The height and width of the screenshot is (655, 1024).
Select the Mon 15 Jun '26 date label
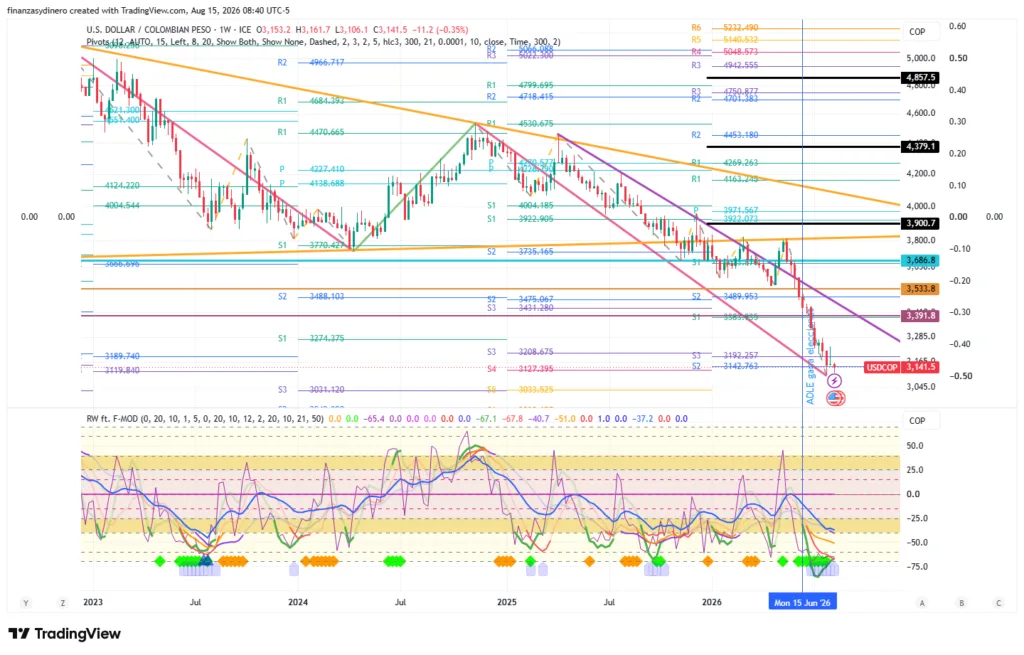tap(802, 602)
